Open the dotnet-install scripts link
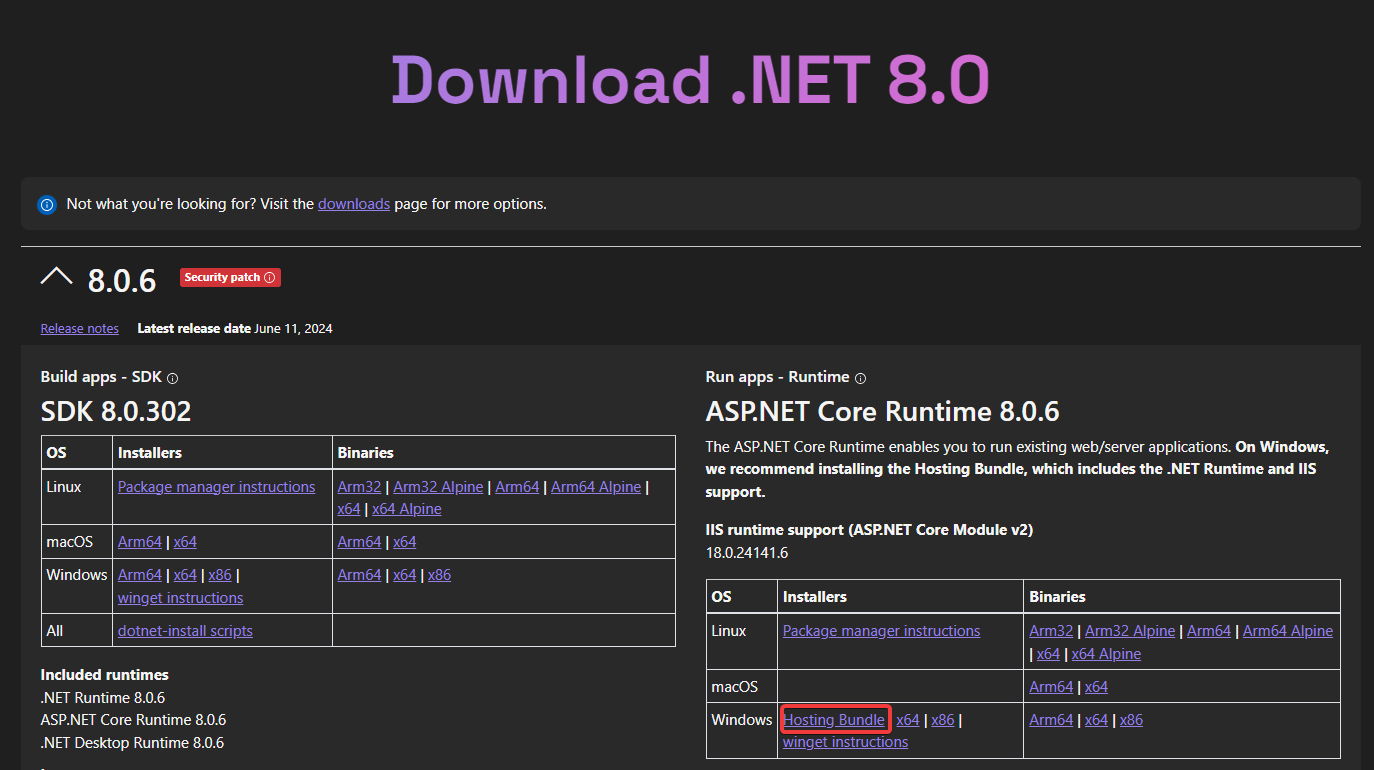Viewport: 1374px width, 770px height. [185, 631]
